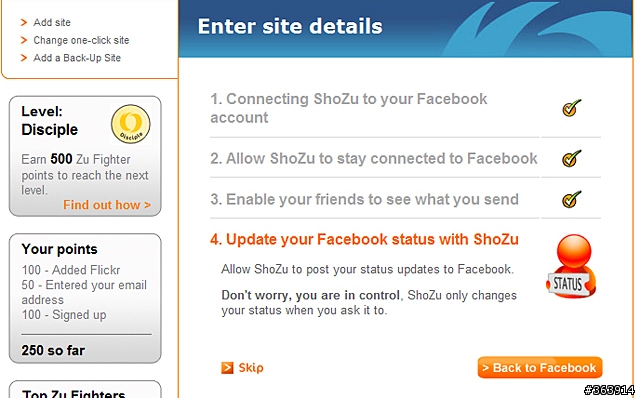Select step 4 Update your Facebook status heading

[x=364, y=239]
